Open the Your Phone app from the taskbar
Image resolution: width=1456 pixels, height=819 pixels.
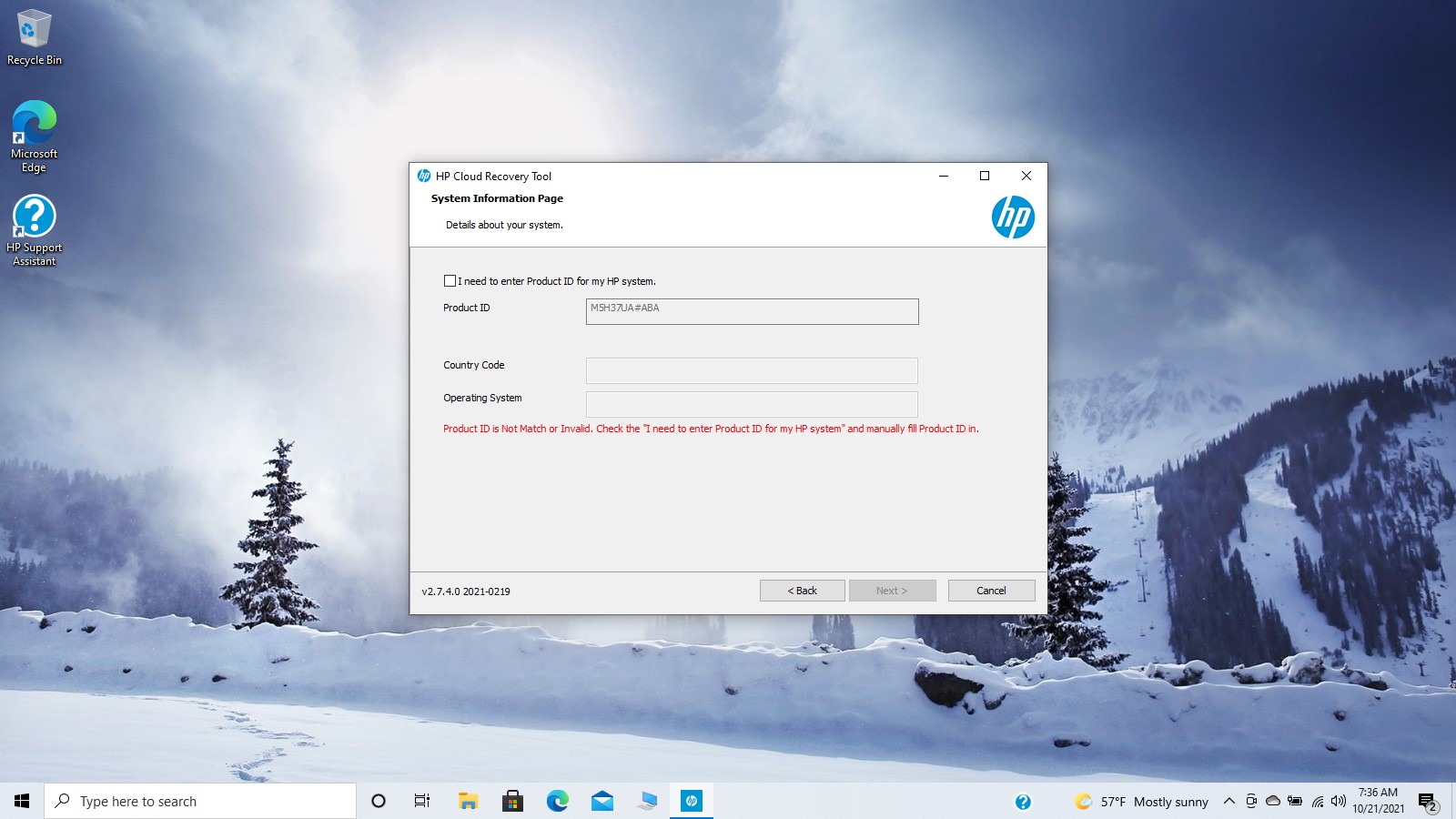[x=647, y=801]
